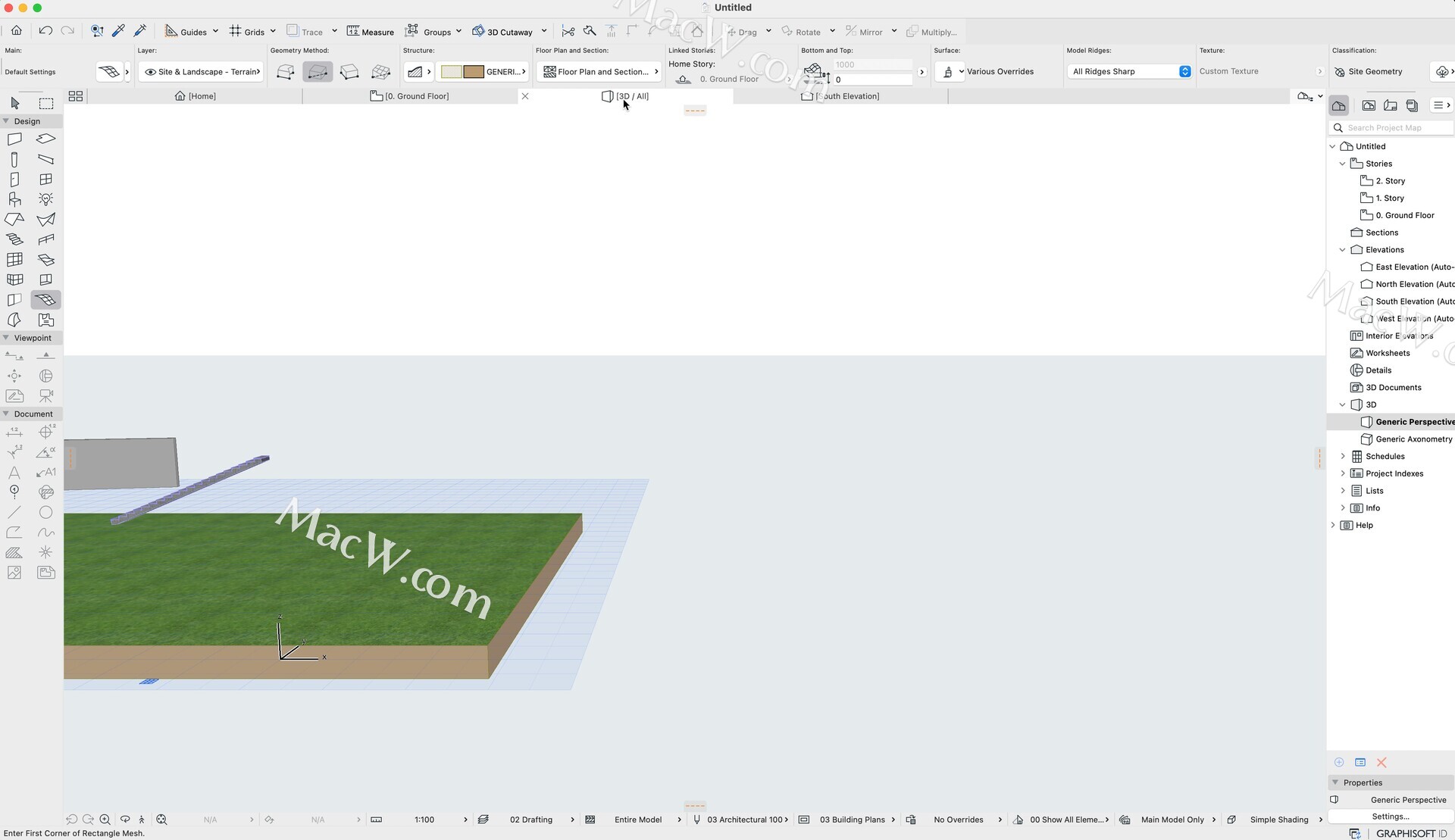Screen dimensions: 1455x840
Task: Switch to the Home tab
Action: pyautogui.click(x=196, y=96)
